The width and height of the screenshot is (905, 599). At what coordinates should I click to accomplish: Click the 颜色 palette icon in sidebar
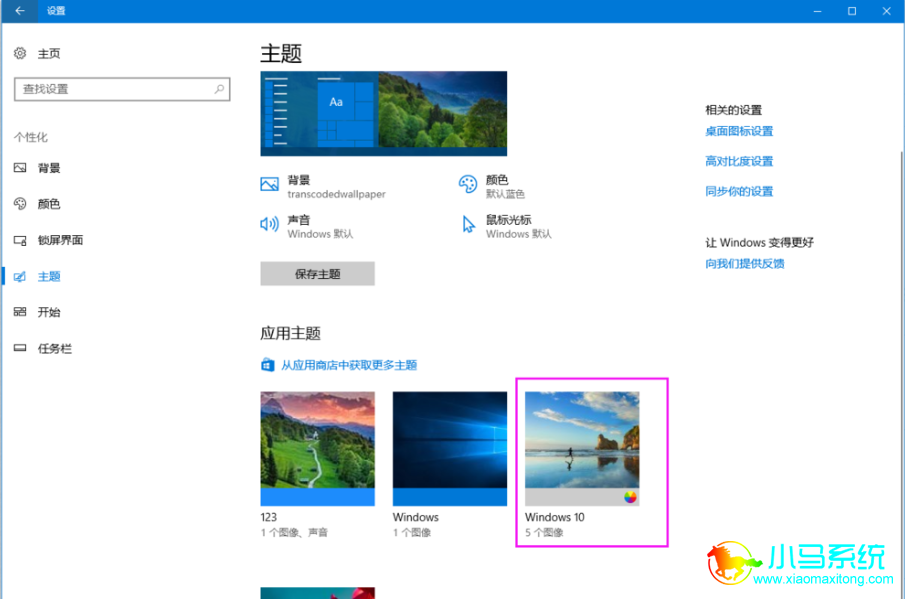(20, 204)
